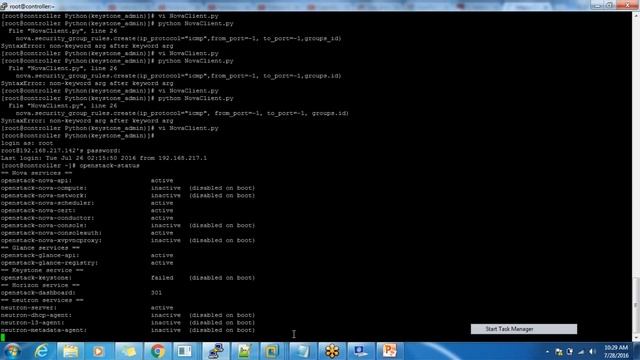Click the 'Last login: Tue Jul 26' line
The image size is (640, 360).
[104, 158]
